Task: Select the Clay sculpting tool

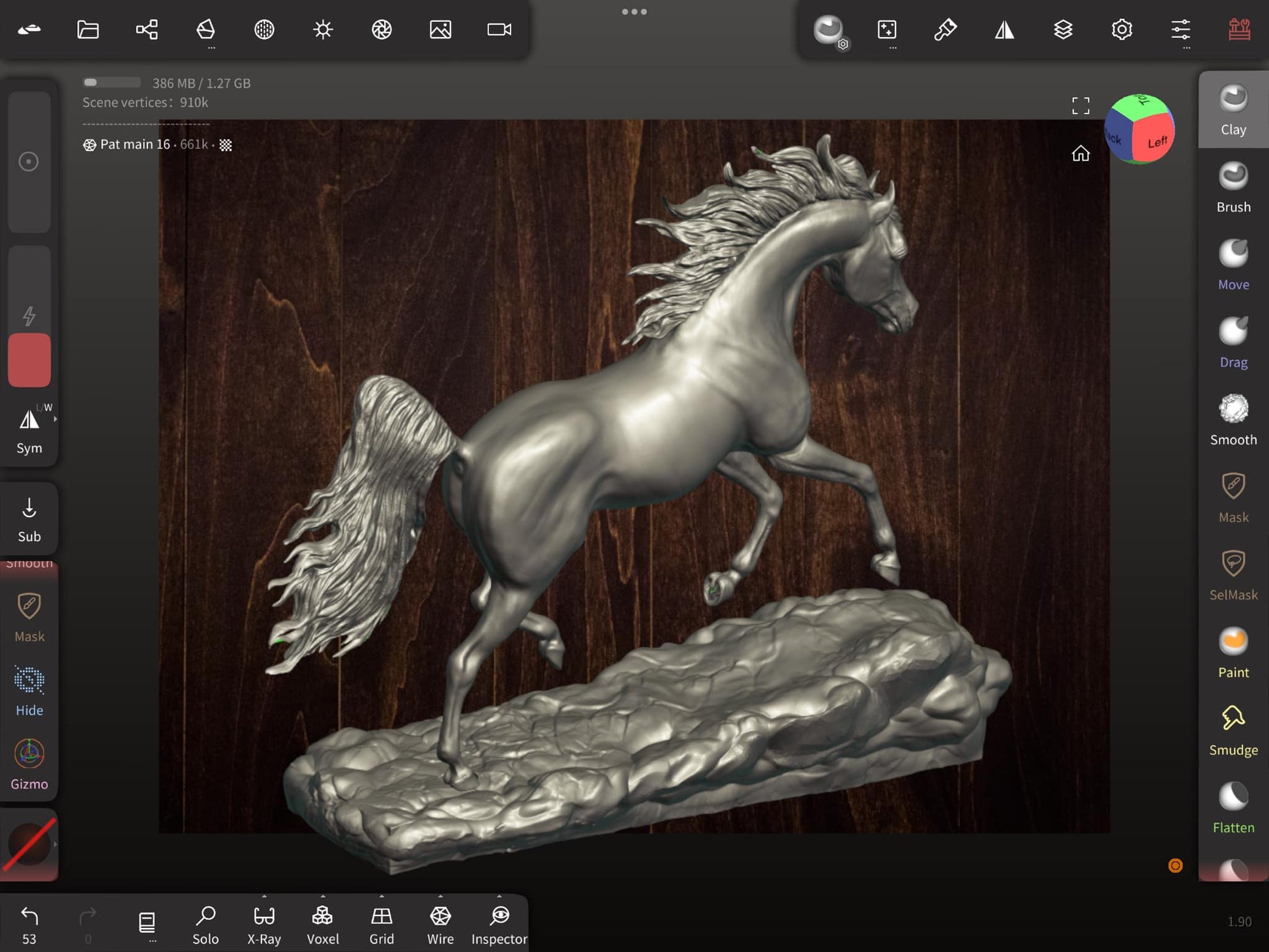Action: [1232, 110]
